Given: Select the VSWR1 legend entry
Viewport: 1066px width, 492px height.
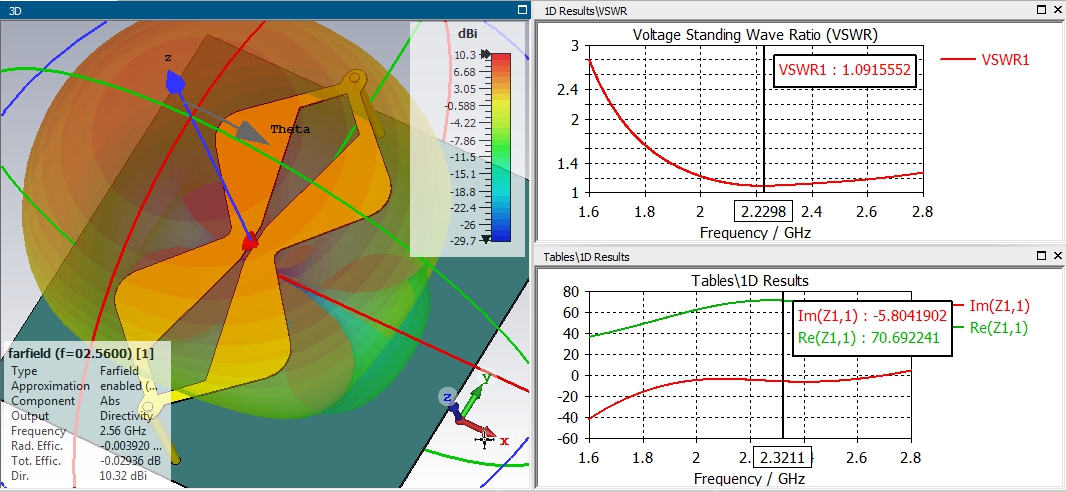Looking at the screenshot, I should tap(985, 60).
